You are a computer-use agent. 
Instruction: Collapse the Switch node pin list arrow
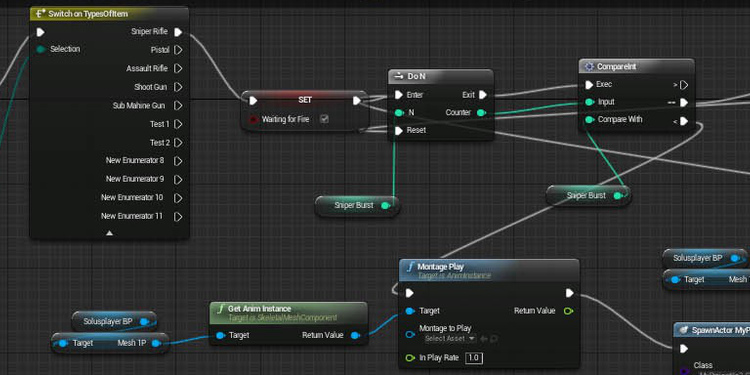tap(110, 233)
